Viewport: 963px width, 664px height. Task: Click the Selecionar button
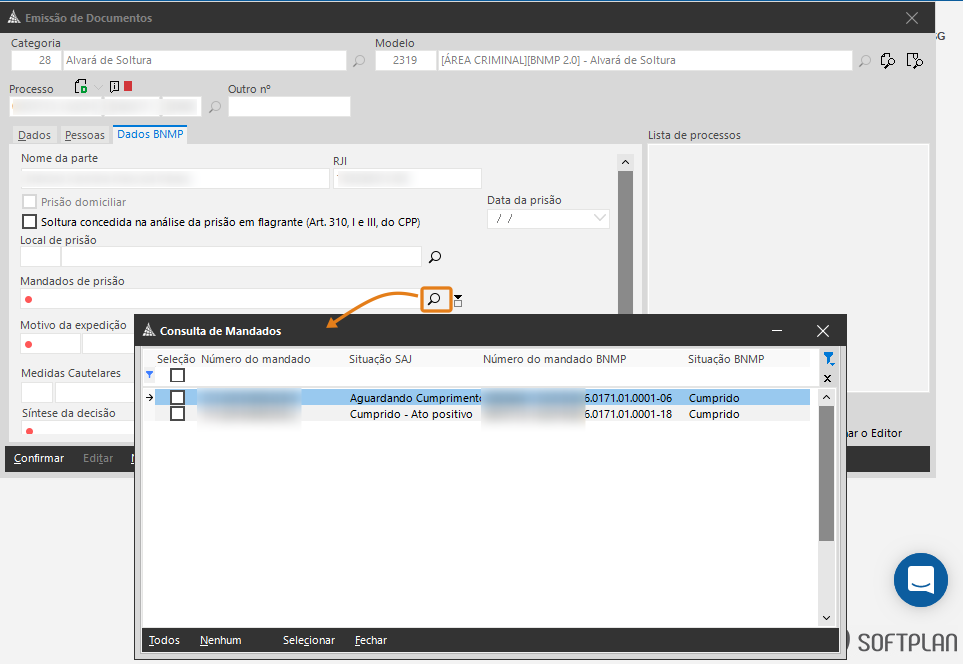308,640
